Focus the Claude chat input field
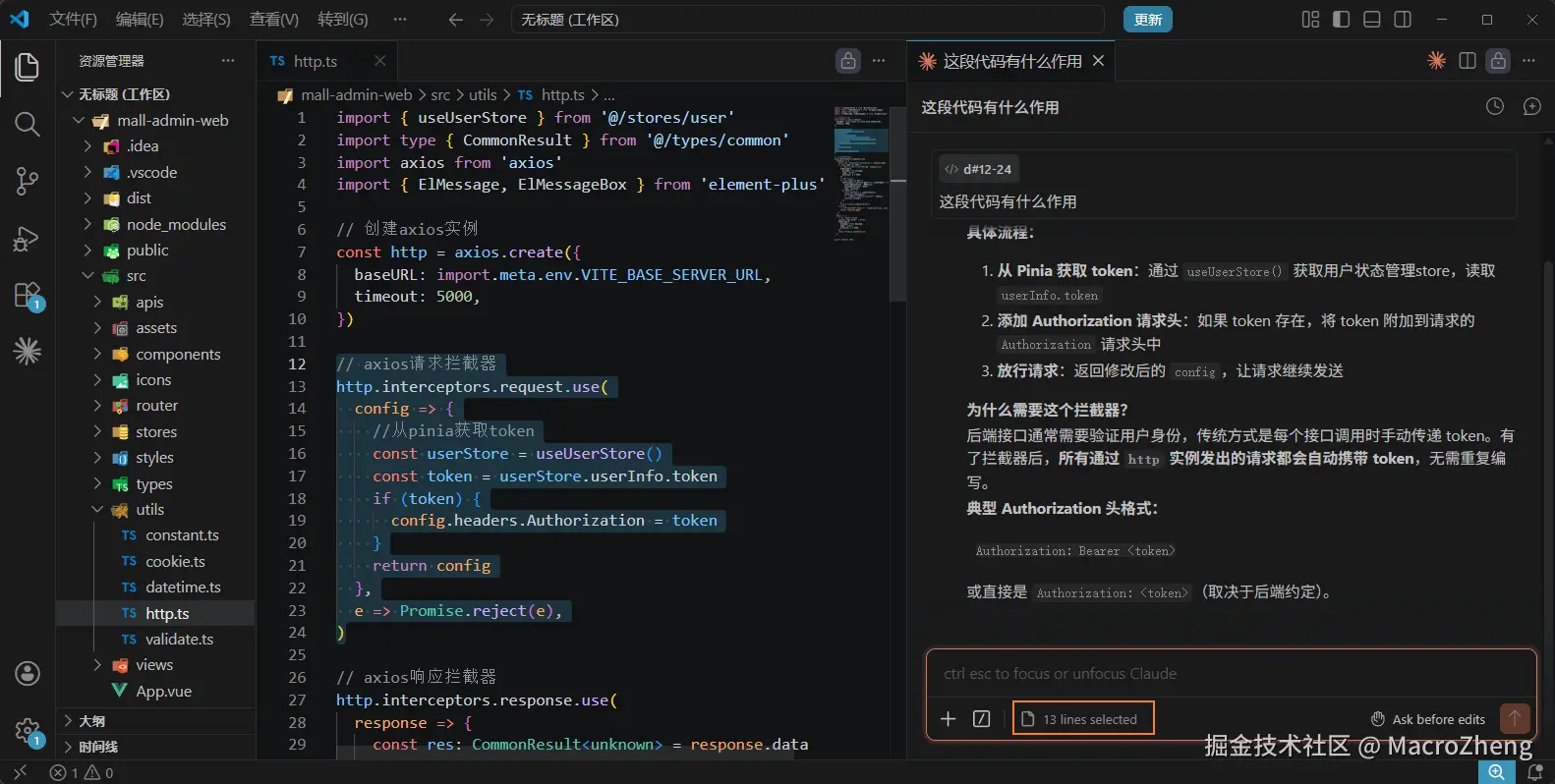Viewport: 1555px width, 784px height. coord(1231,674)
